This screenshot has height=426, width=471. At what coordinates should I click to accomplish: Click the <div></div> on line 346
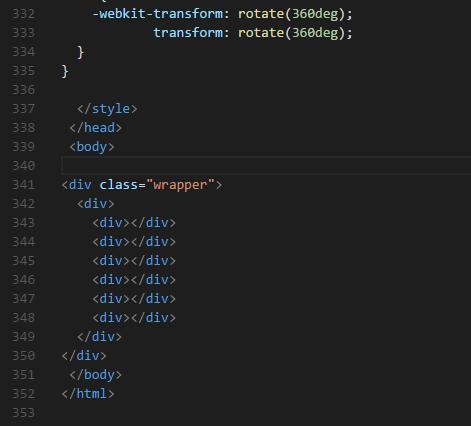point(134,280)
